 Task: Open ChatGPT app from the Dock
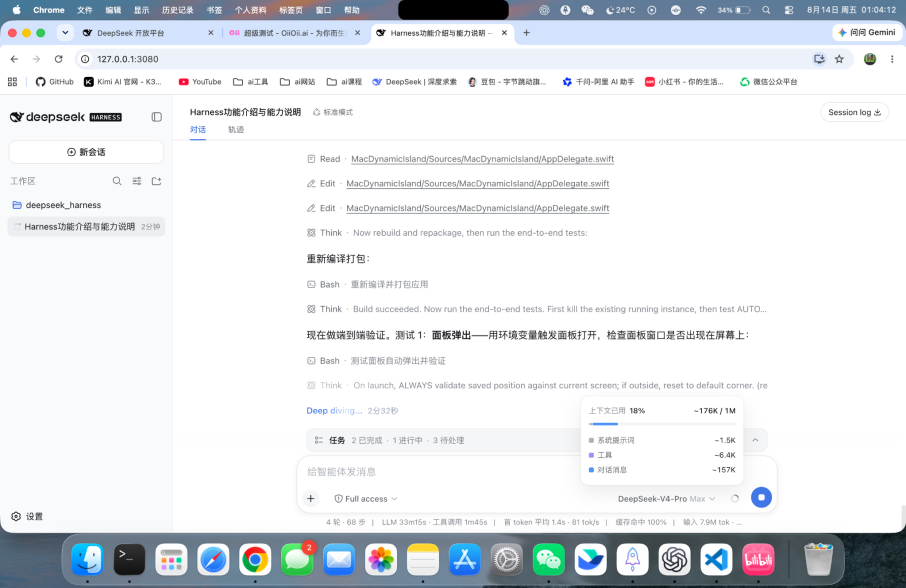(674, 559)
